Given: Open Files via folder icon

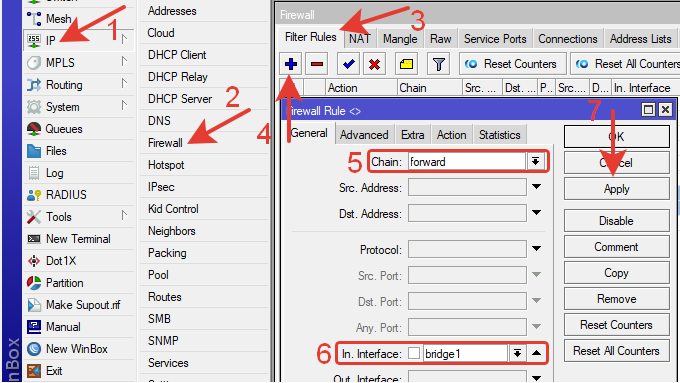Looking at the screenshot, I should 34,151.
